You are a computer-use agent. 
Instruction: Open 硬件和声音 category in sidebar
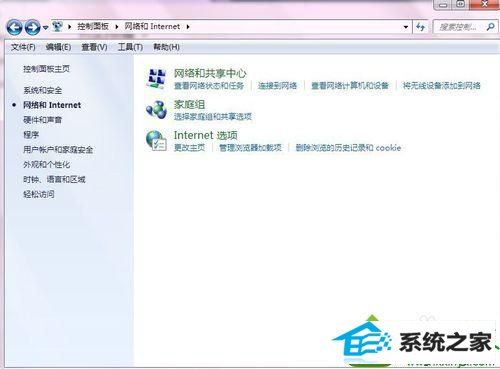(x=42, y=120)
